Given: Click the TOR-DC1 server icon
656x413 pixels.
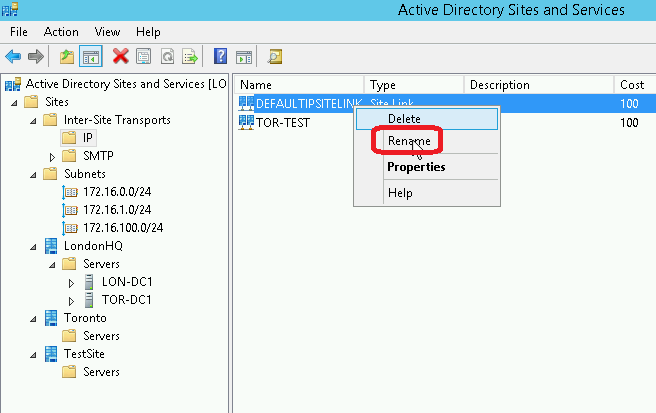Looking at the screenshot, I should click(89, 300).
